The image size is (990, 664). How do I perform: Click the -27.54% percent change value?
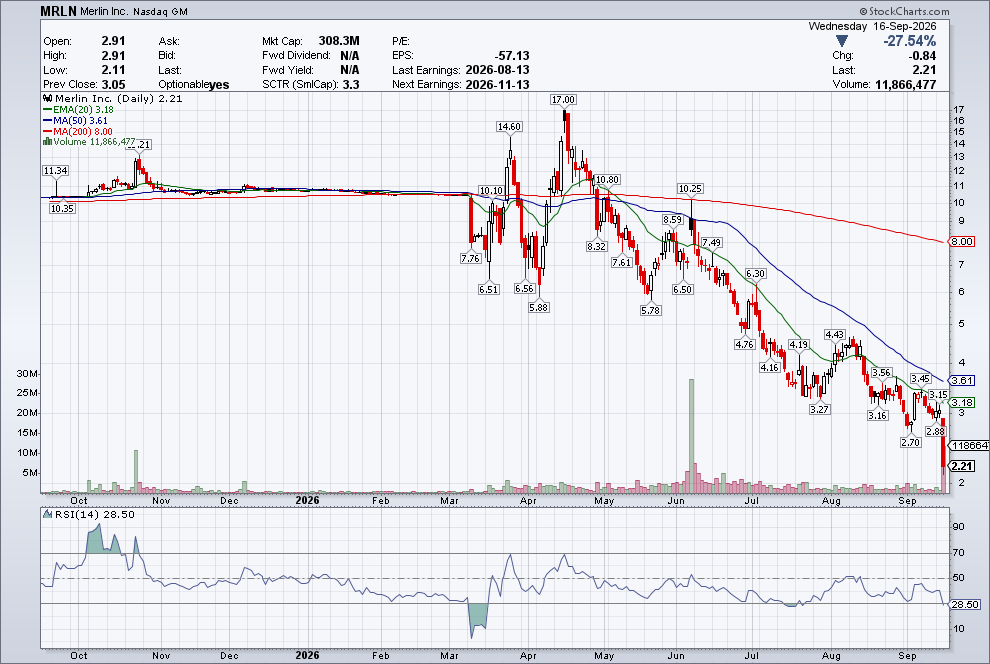point(909,41)
